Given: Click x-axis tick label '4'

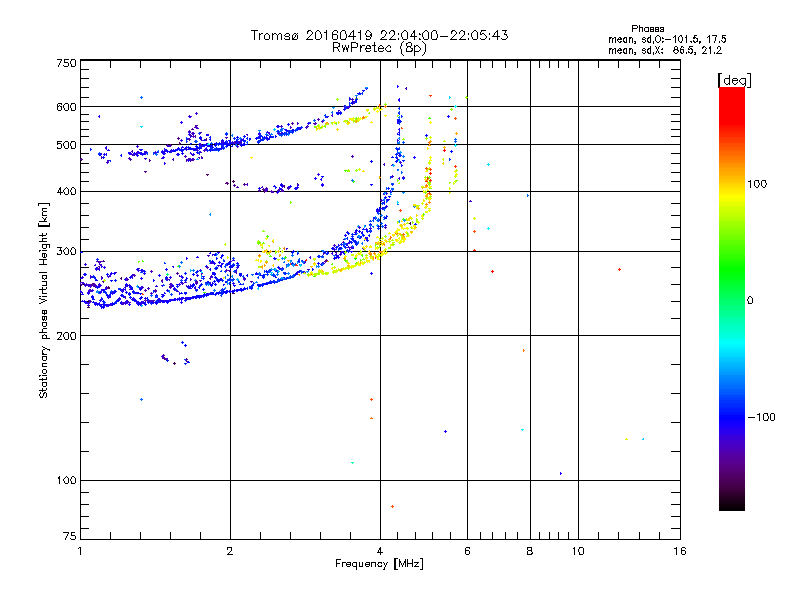Looking at the screenshot, I should pos(380,551).
